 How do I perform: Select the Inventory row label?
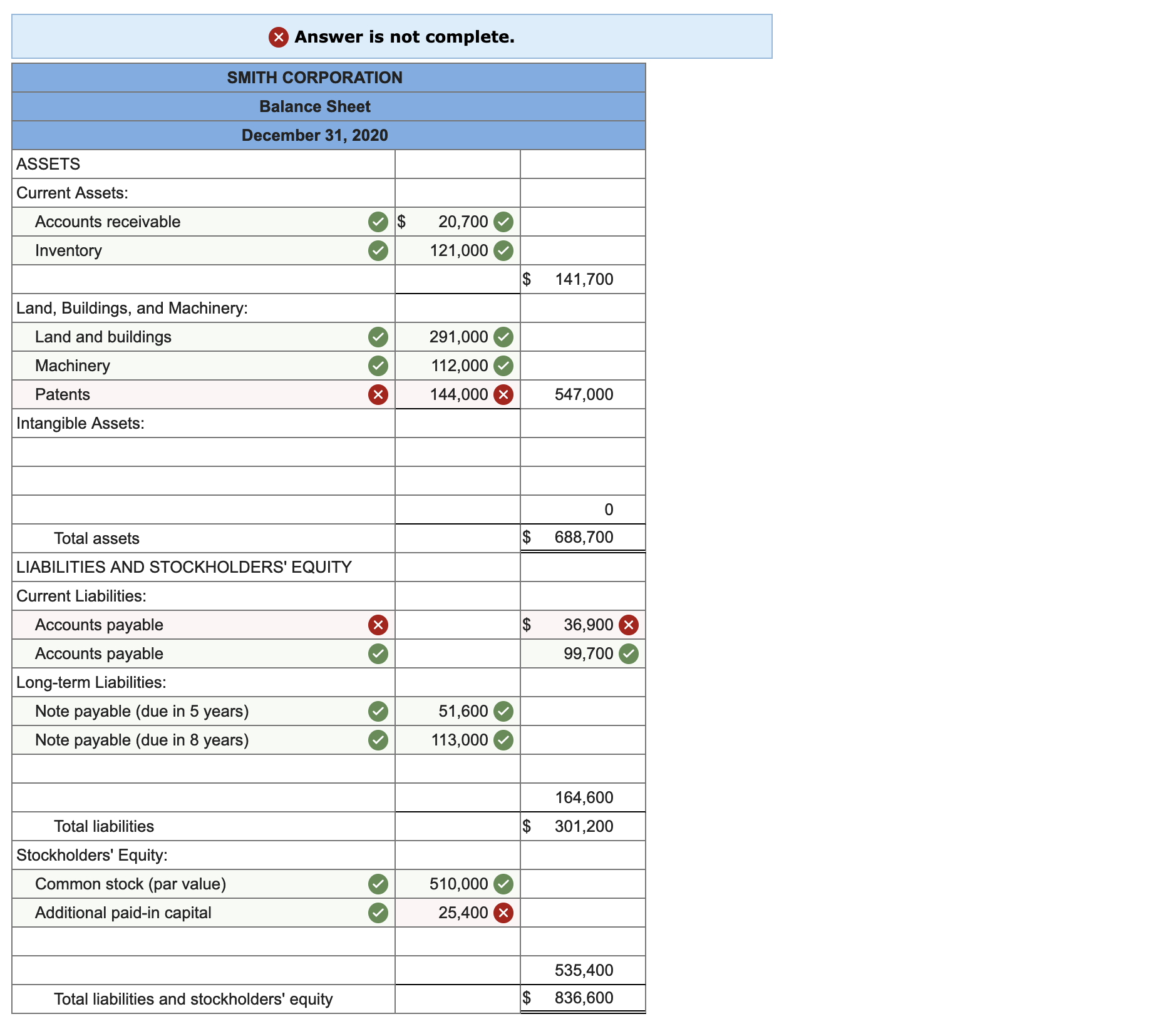68,250
